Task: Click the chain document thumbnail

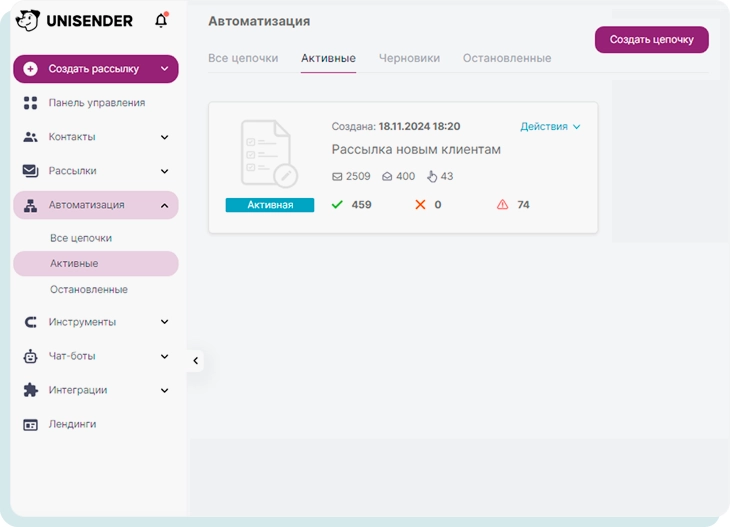Action: (269, 154)
